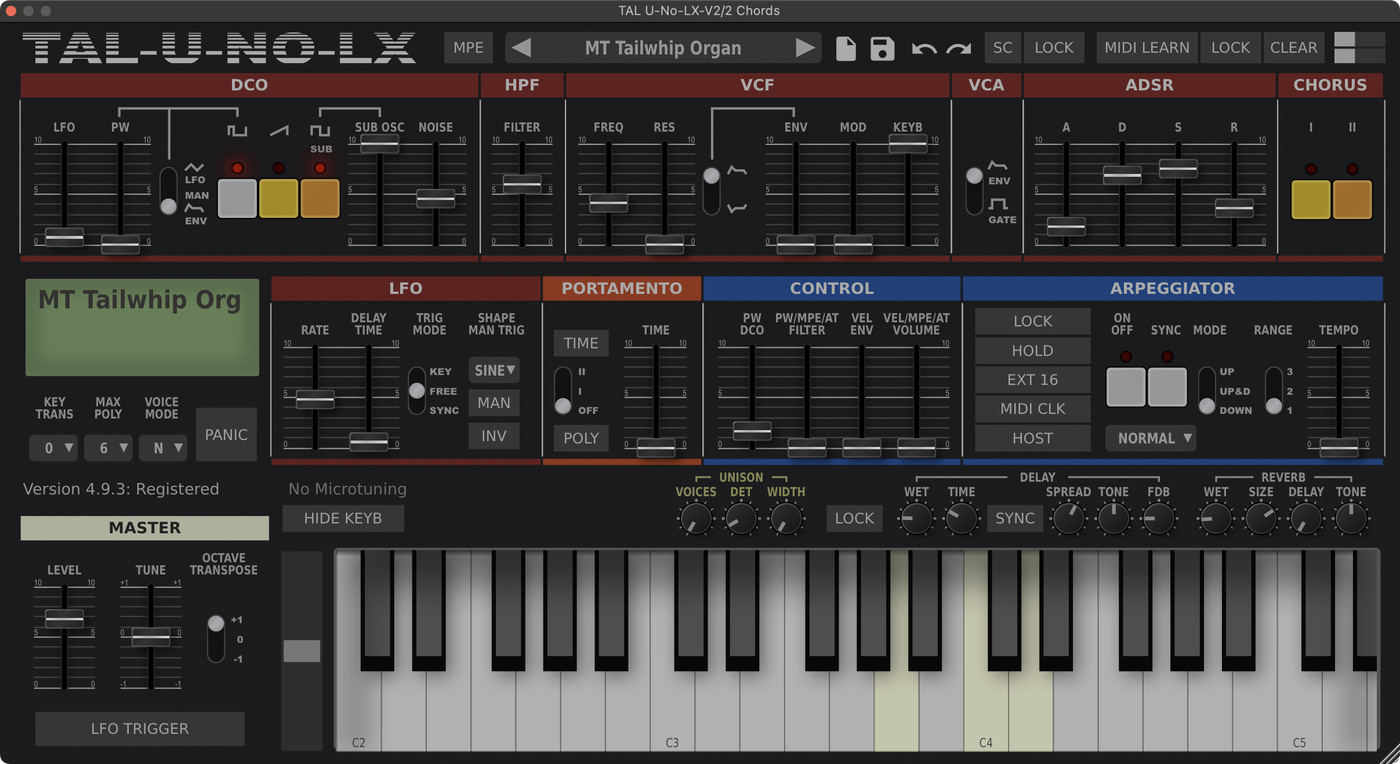Screen dimensions: 1400x764
Task: Adjust the unison WIDTH knob
Action: point(786,518)
